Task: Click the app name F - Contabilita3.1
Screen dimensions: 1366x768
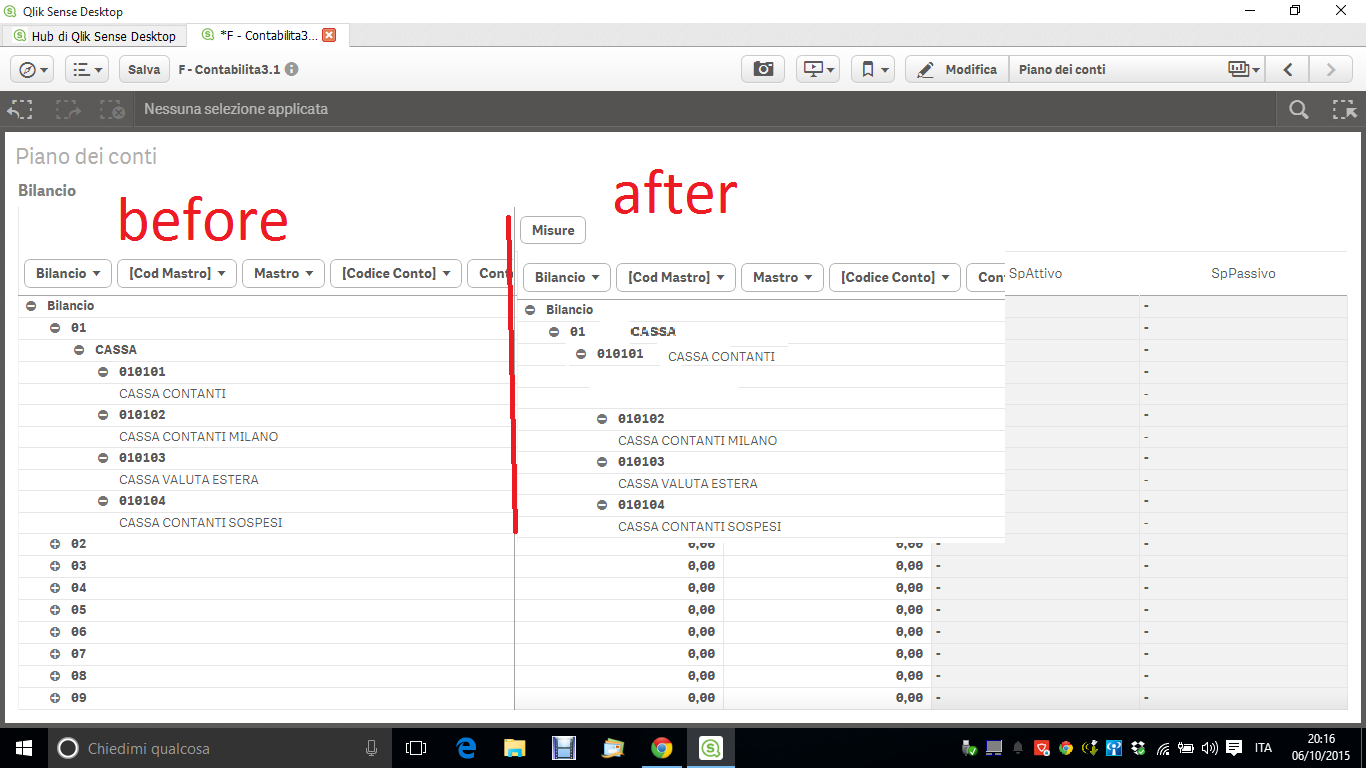Action: point(229,70)
